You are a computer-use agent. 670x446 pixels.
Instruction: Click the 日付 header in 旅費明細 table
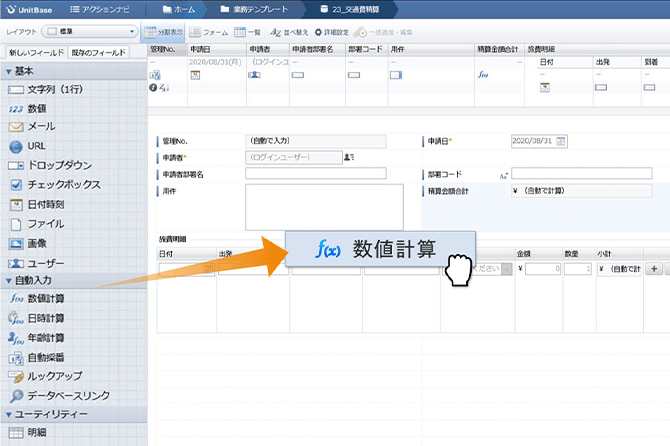click(186, 254)
